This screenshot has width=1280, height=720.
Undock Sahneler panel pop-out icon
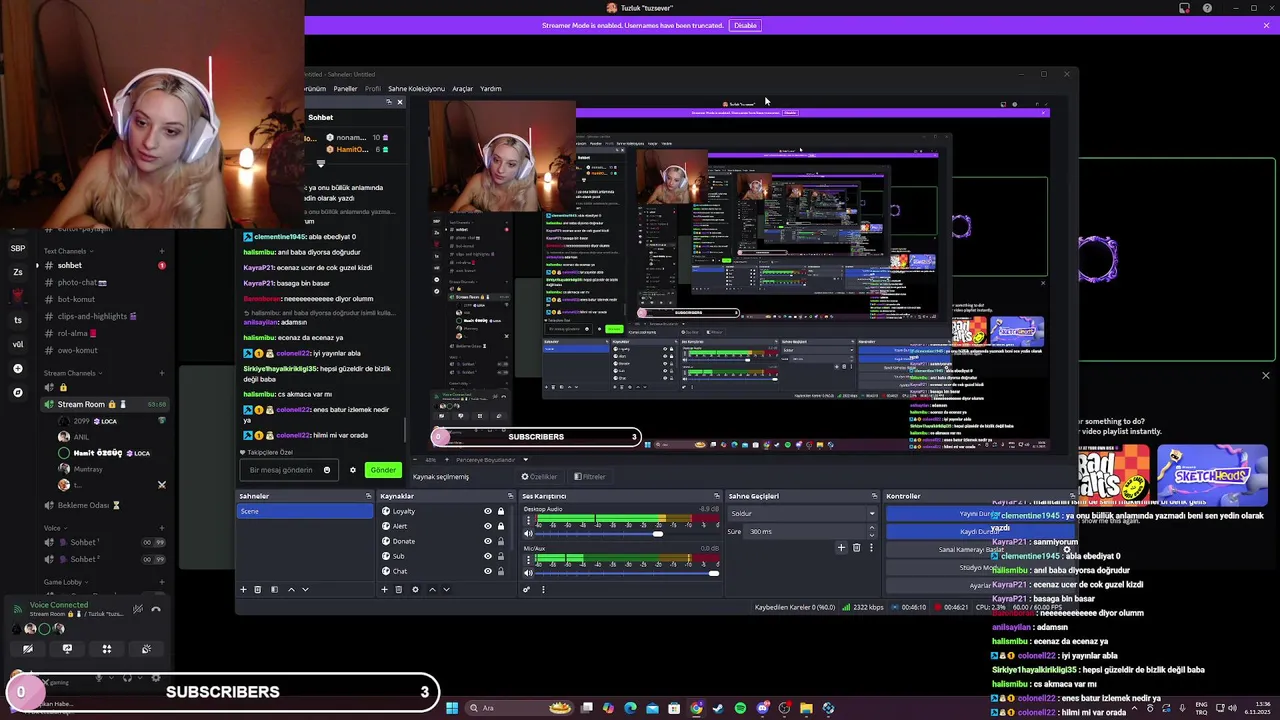coord(369,496)
